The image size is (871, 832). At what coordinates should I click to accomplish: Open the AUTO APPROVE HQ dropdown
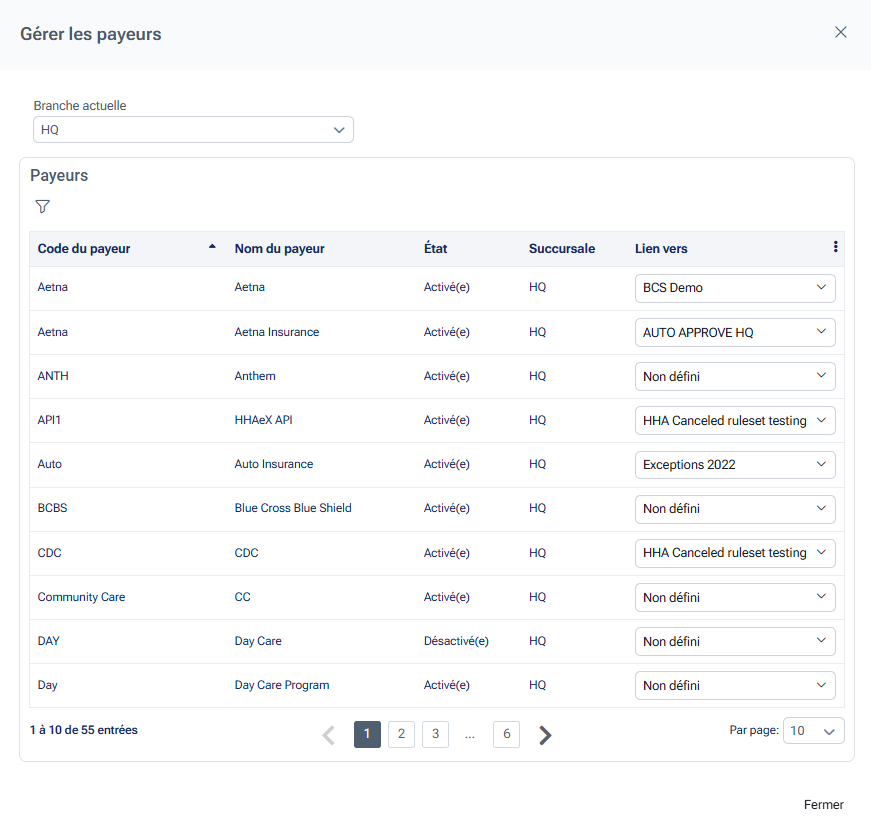pyautogui.click(x=734, y=332)
